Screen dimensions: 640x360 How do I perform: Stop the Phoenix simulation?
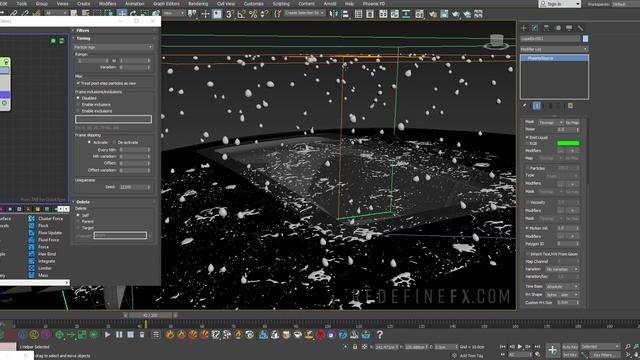[130, 335]
